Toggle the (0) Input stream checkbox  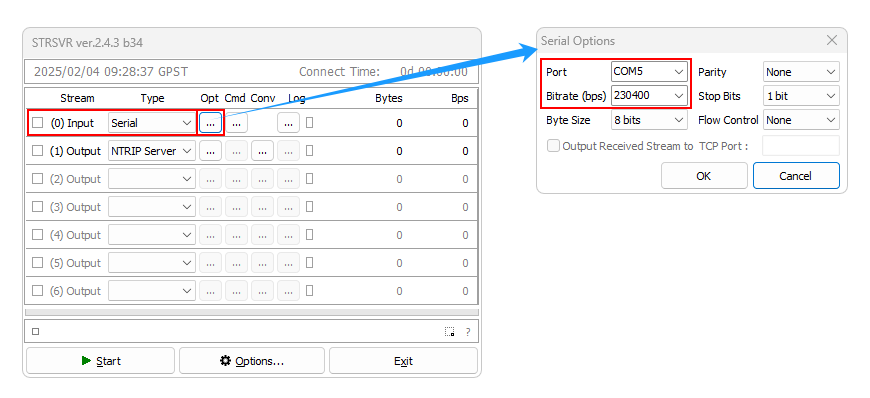37,123
